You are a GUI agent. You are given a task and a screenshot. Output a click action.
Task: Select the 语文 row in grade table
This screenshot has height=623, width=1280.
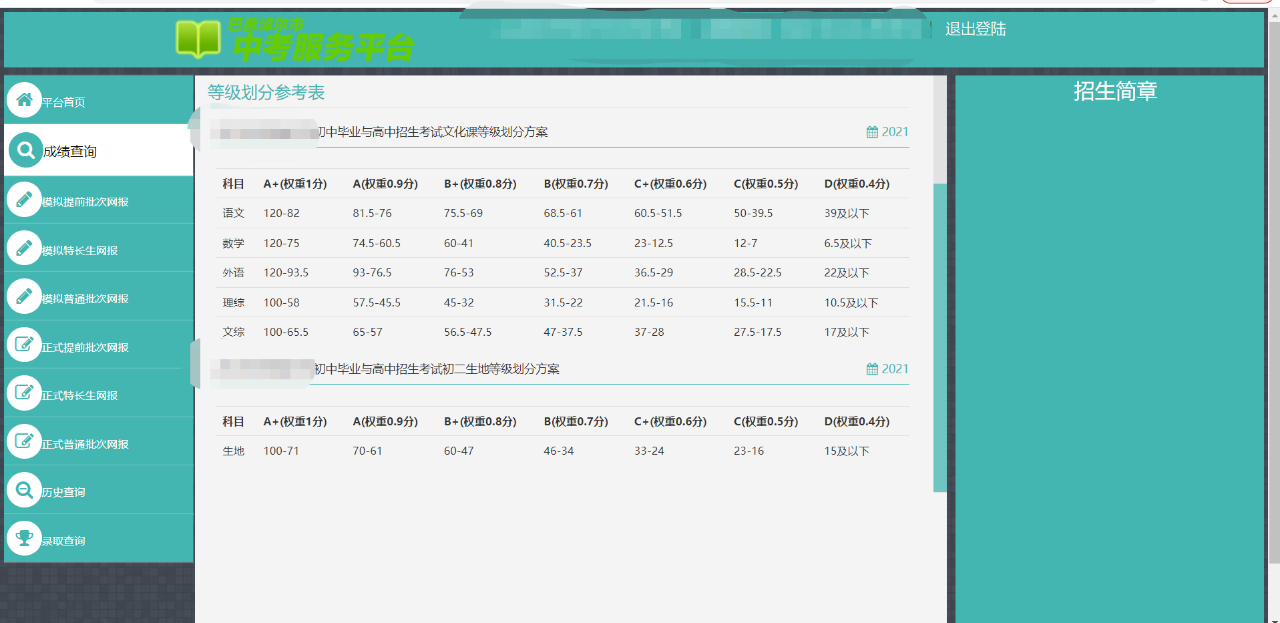233,213
